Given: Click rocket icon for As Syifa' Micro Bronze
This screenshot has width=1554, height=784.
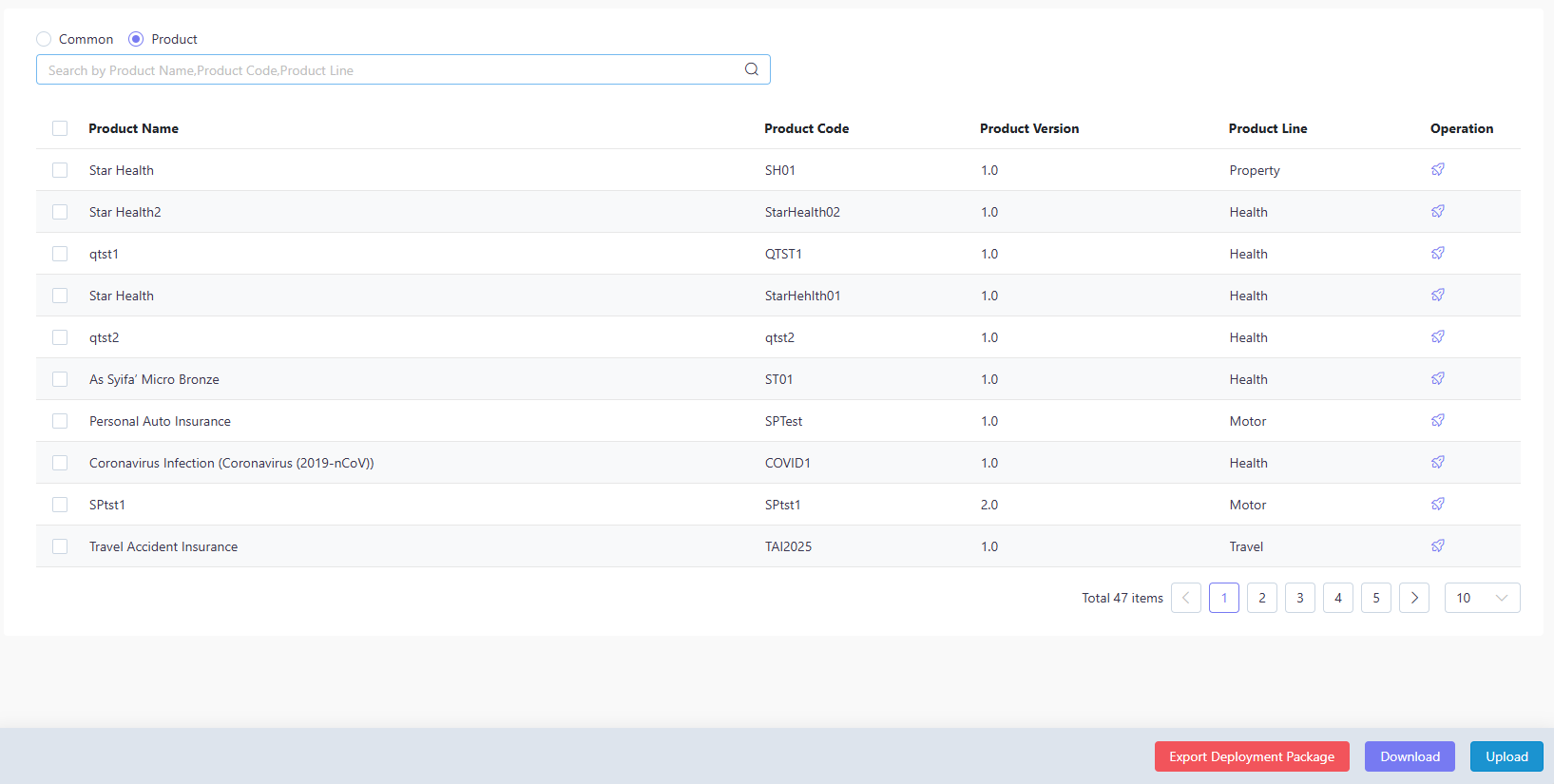Looking at the screenshot, I should coord(1438,378).
